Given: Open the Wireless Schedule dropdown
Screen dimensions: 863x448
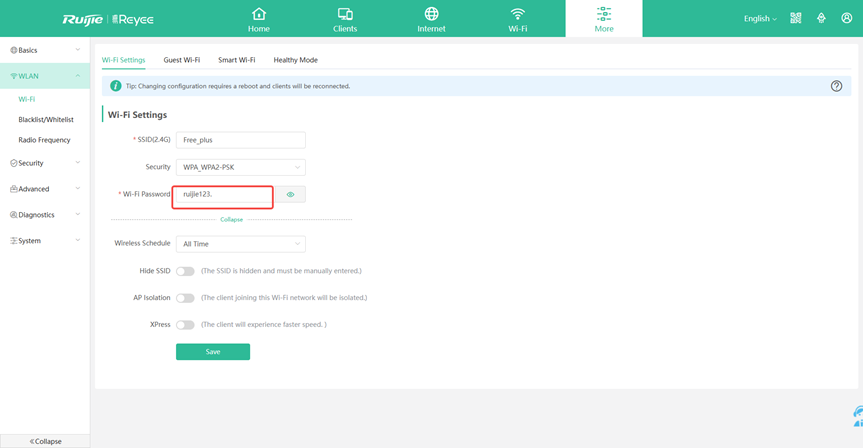Looking at the screenshot, I should click(x=241, y=244).
